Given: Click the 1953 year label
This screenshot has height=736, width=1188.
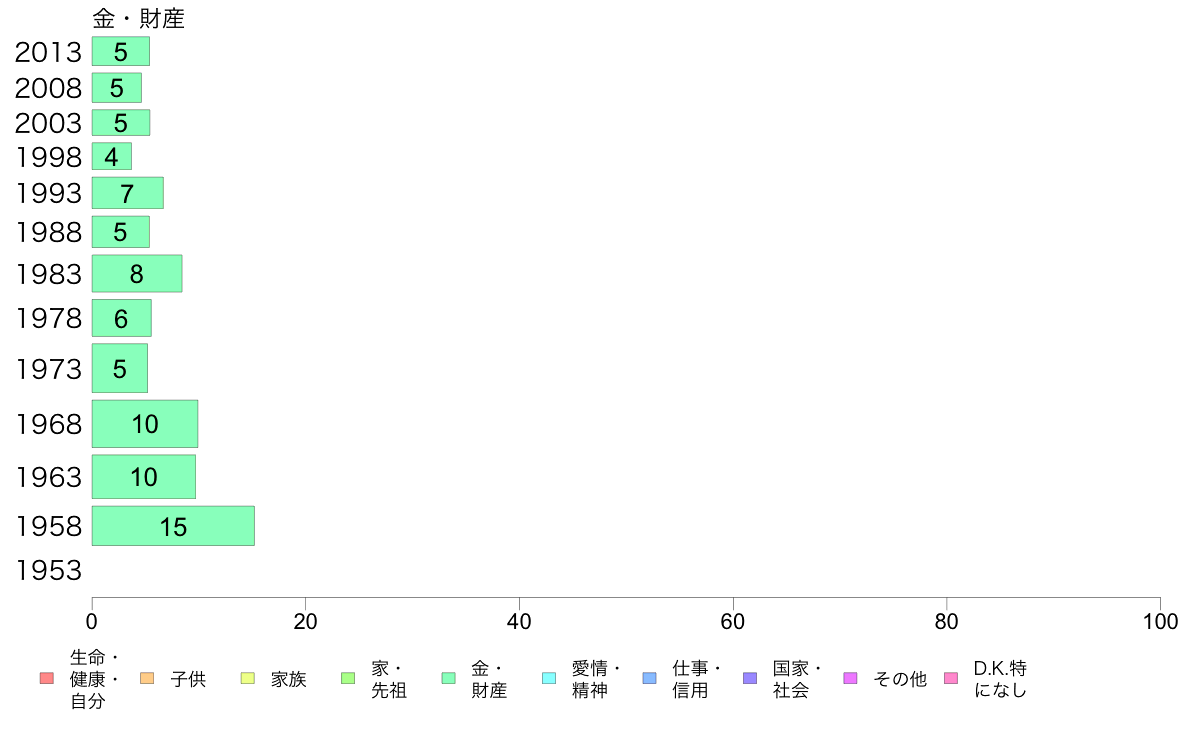Looking at the screenshot, I should [48, 570].
